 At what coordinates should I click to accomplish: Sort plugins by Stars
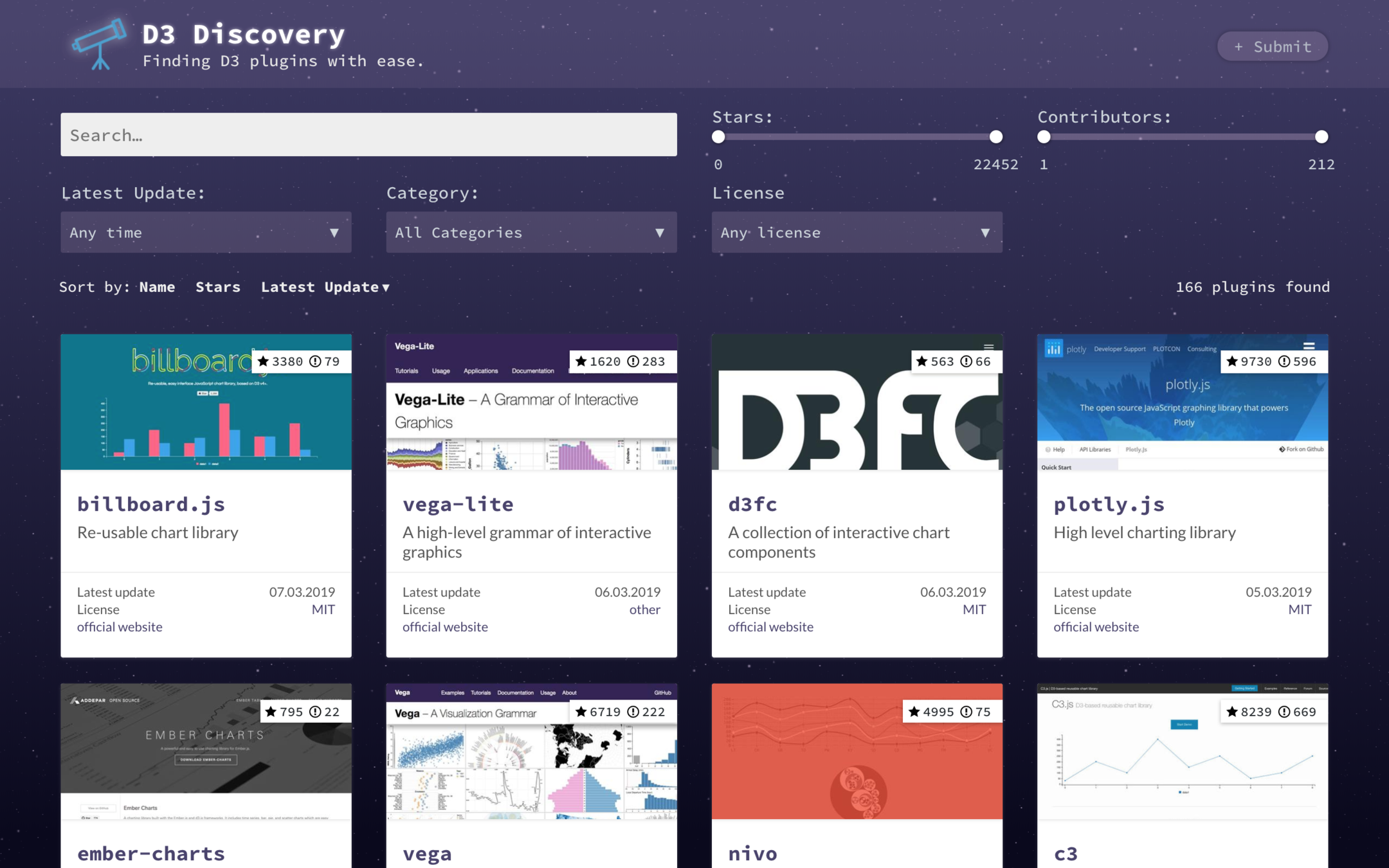click(217, 287)
